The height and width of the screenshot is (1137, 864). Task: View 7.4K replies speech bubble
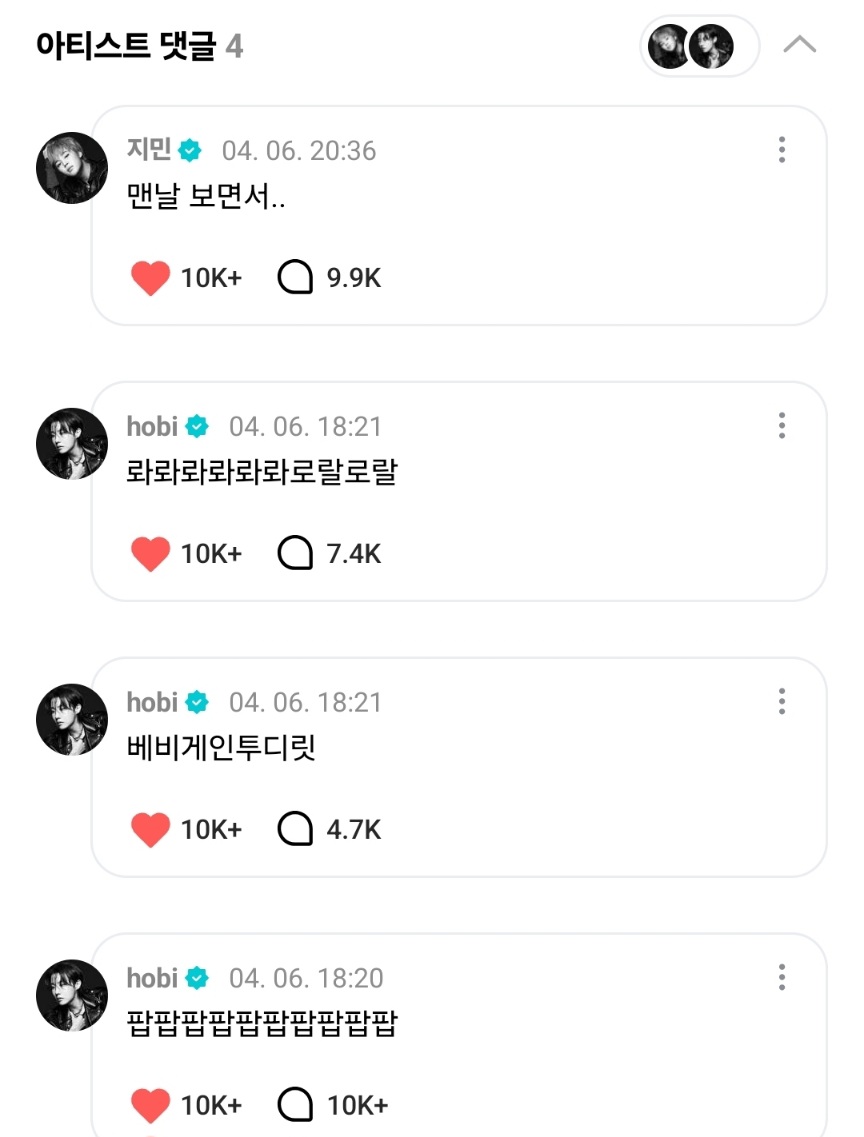[295, 554]
